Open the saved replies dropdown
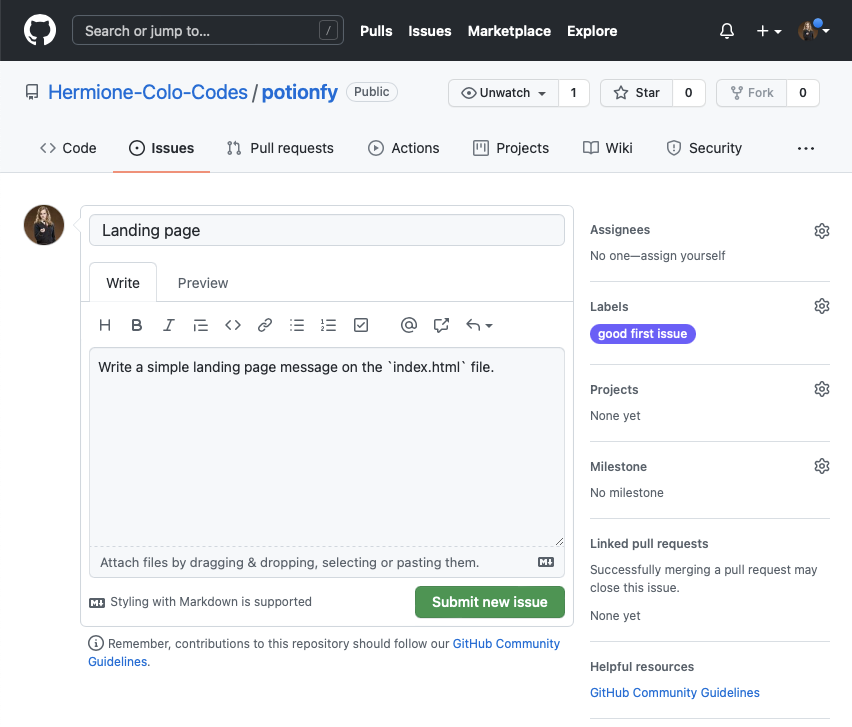 click(x=479, y=325)
